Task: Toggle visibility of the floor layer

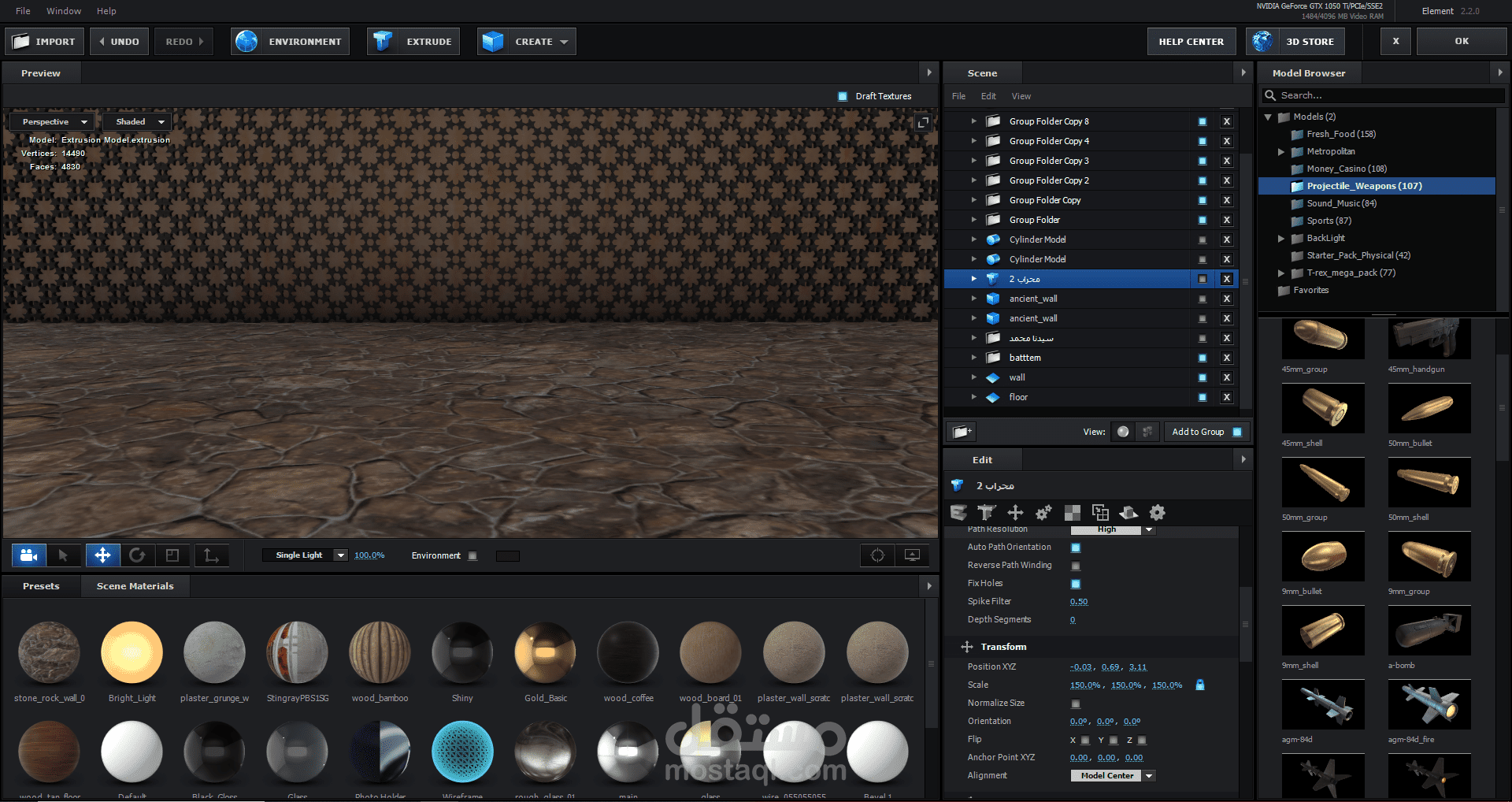Action: click(1202, 397)
